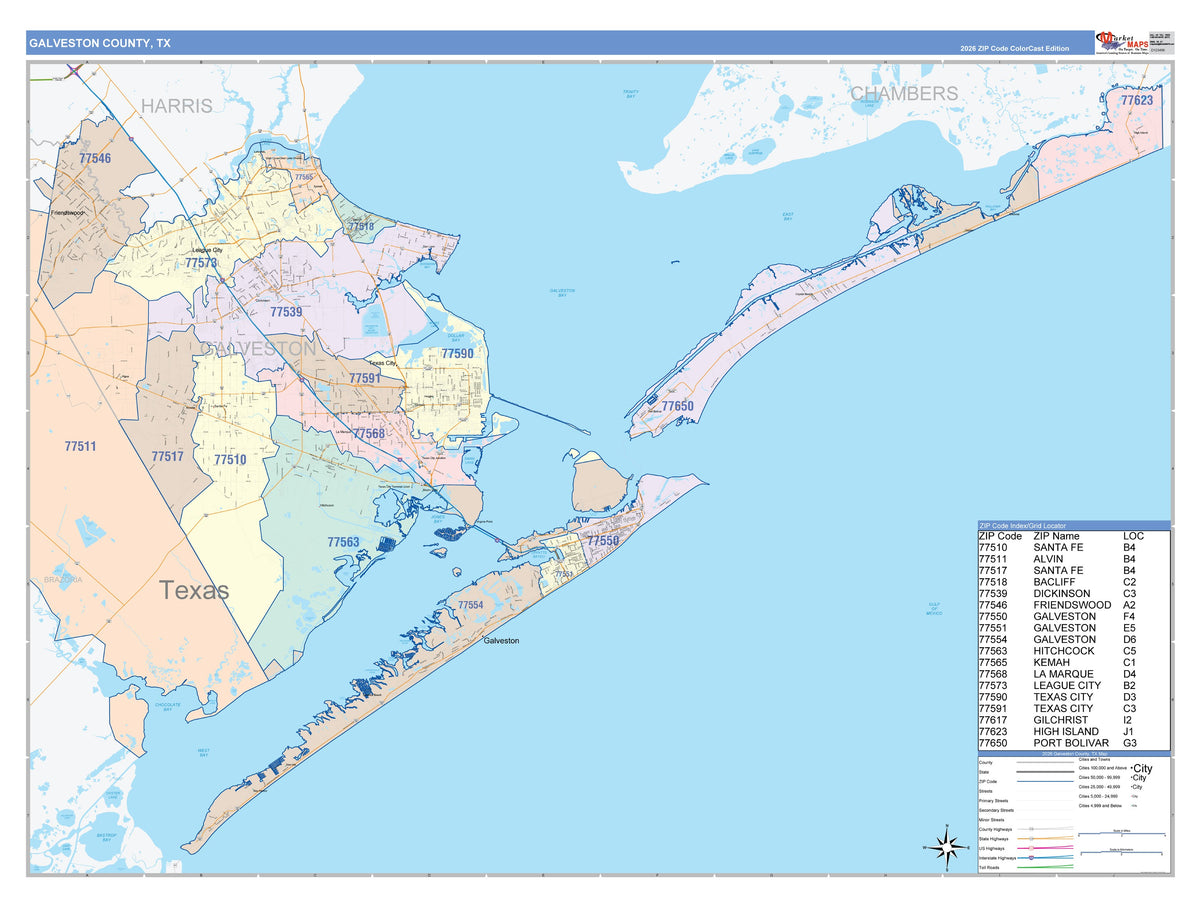Click 'Cities 4,999 and Below' legend entry
The image size is (1200, 908).
coord(1100,806)
